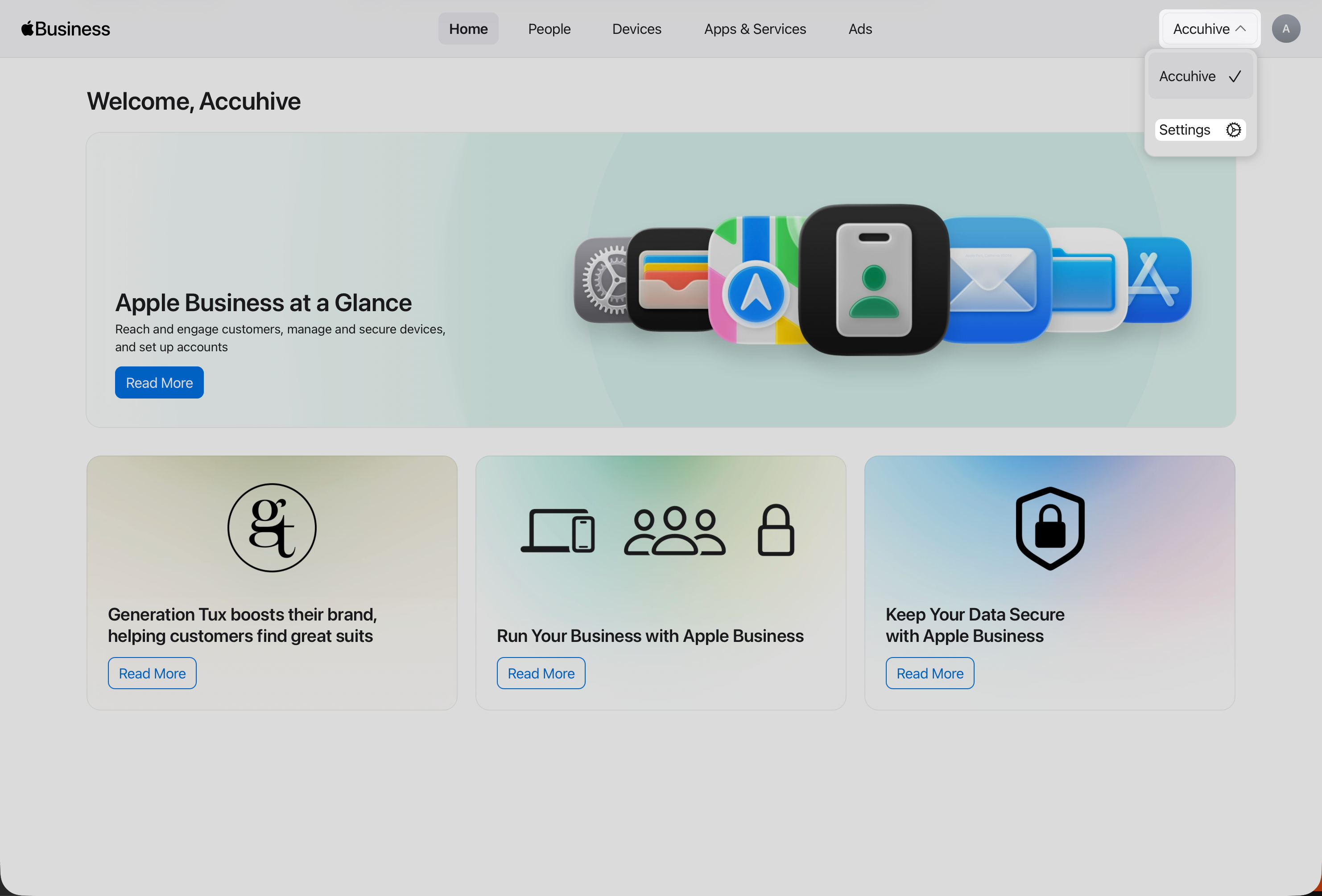Click the checkmark next to Accuhive
Viewport: 1322px width, 896px height.
coord(1235,76)
